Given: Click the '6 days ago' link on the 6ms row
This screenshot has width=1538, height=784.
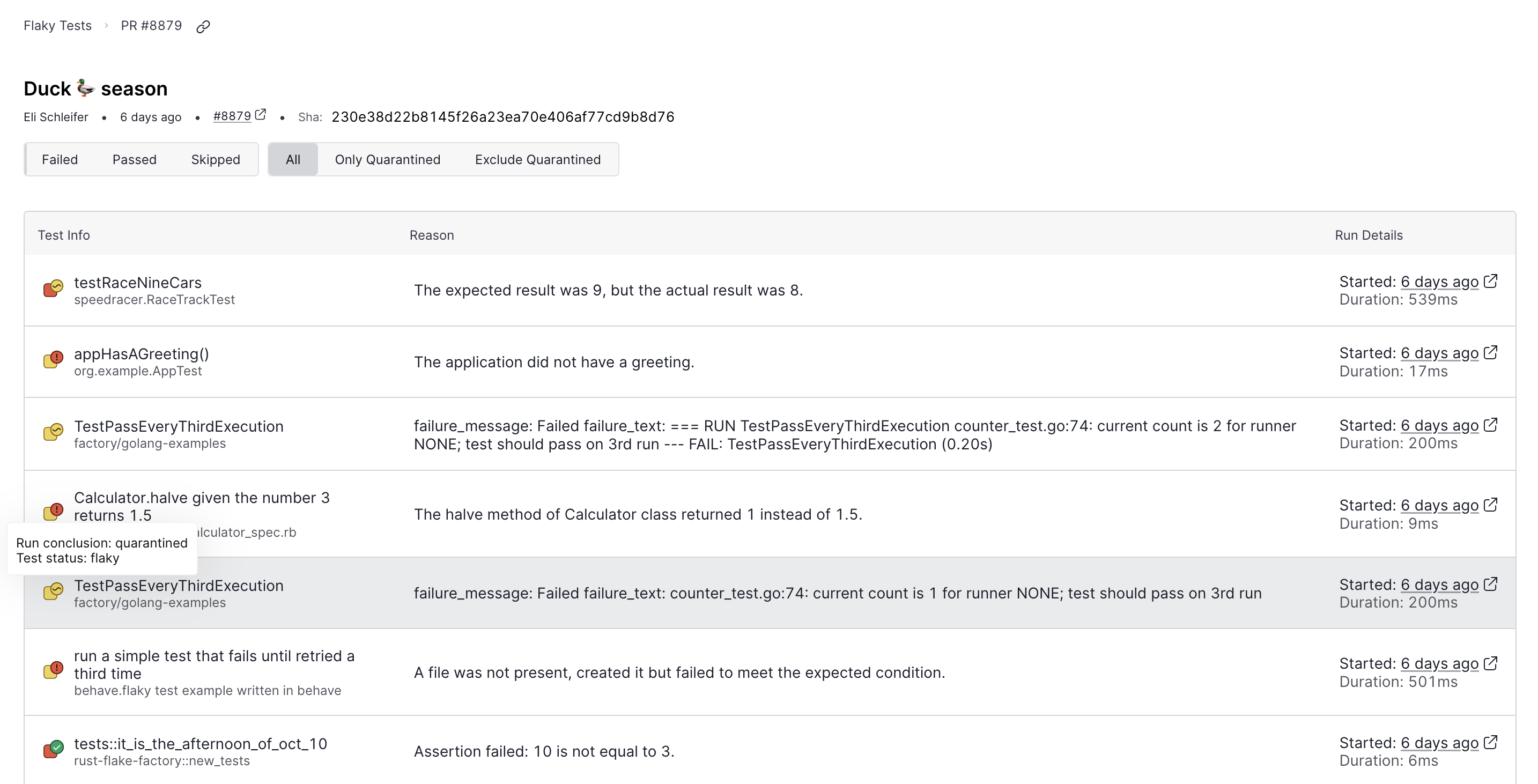Looking at the screenshot, I should (x=1439, y=743).
